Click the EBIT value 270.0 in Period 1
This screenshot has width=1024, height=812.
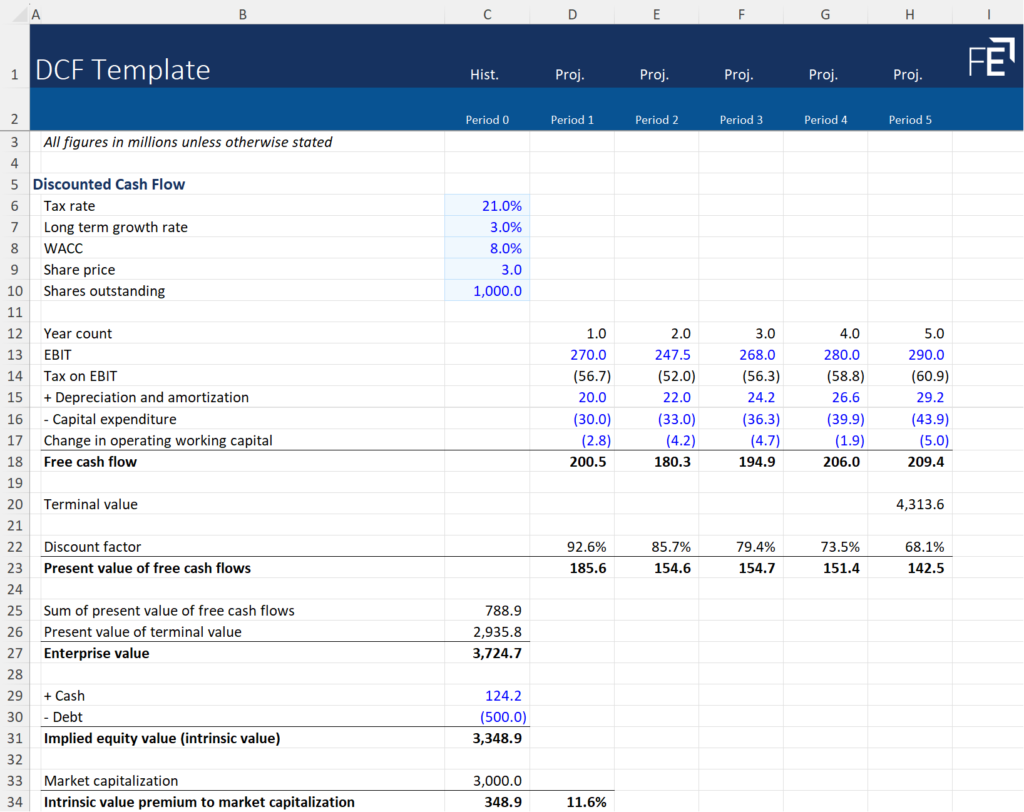(x=572, y=354)
